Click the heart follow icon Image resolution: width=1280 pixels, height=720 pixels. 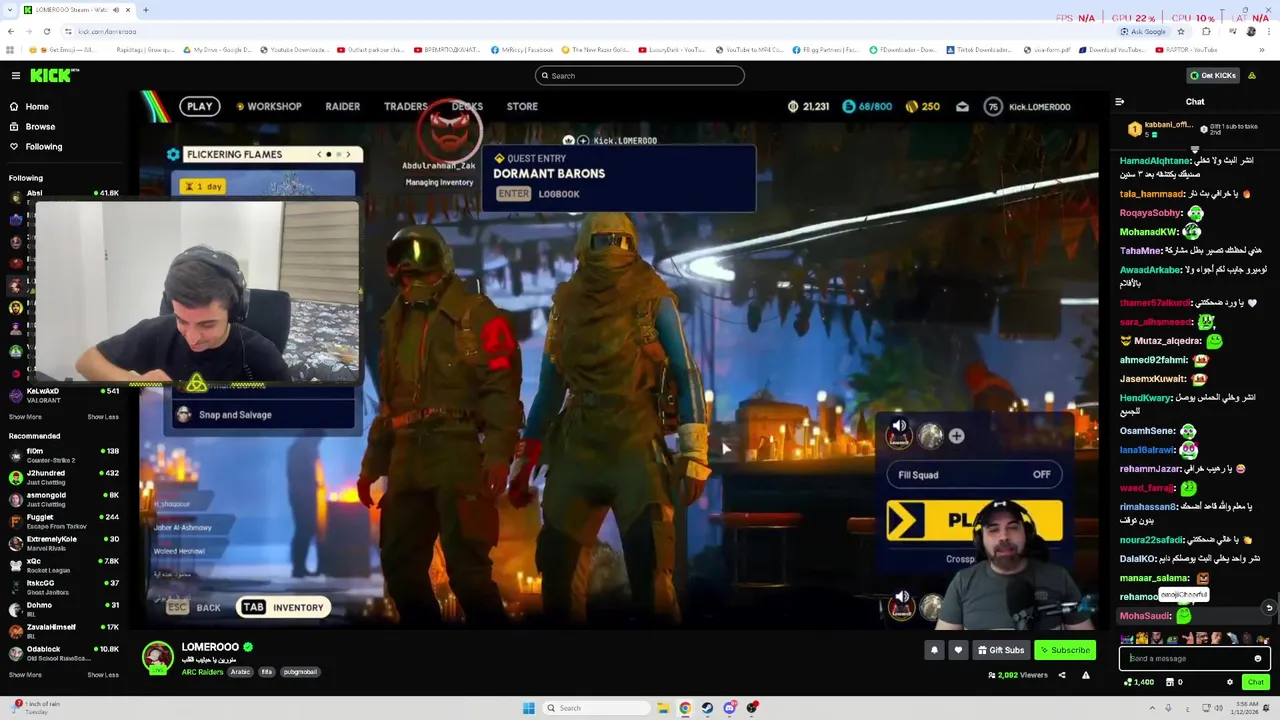point(958,650)
